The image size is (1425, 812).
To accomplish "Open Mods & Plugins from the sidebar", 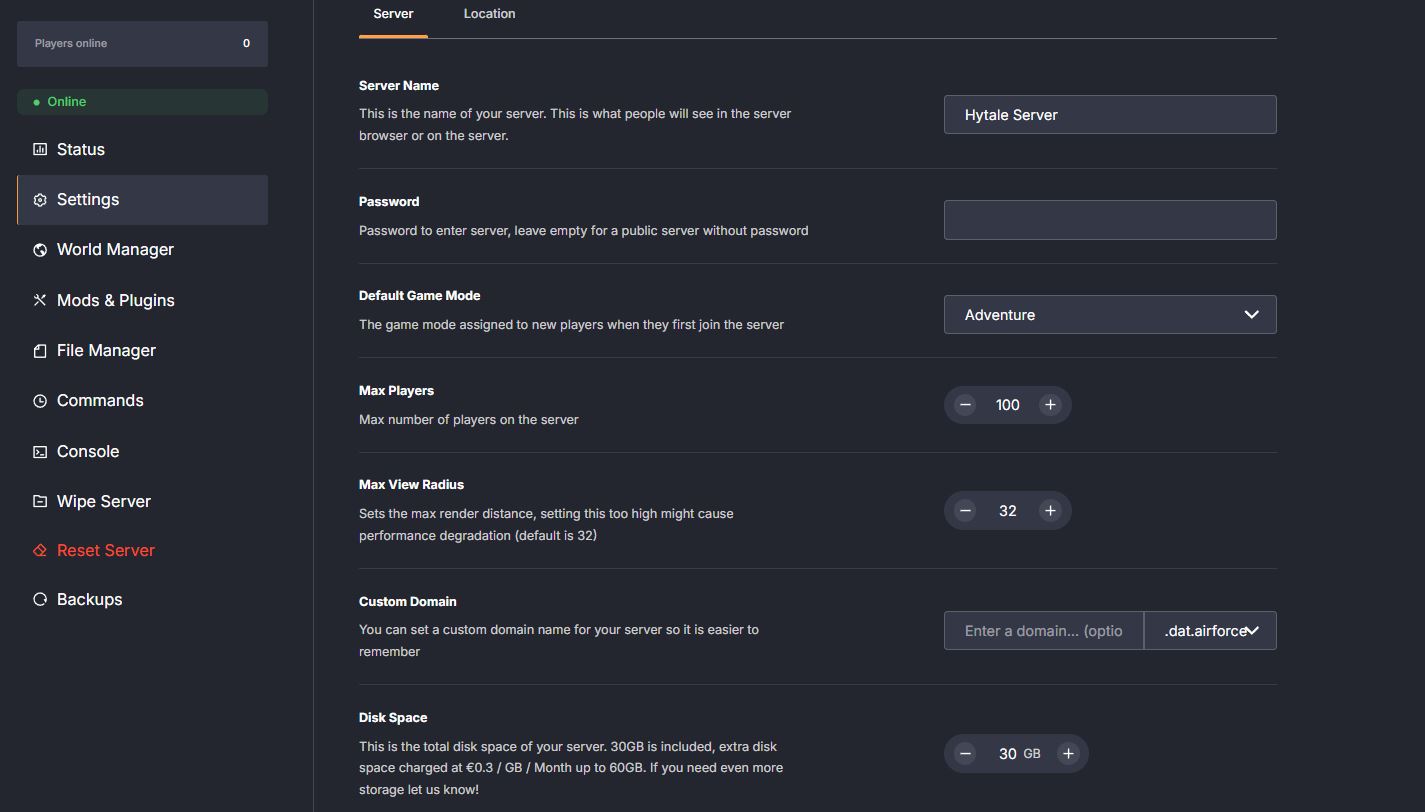I will click(39, 299).
